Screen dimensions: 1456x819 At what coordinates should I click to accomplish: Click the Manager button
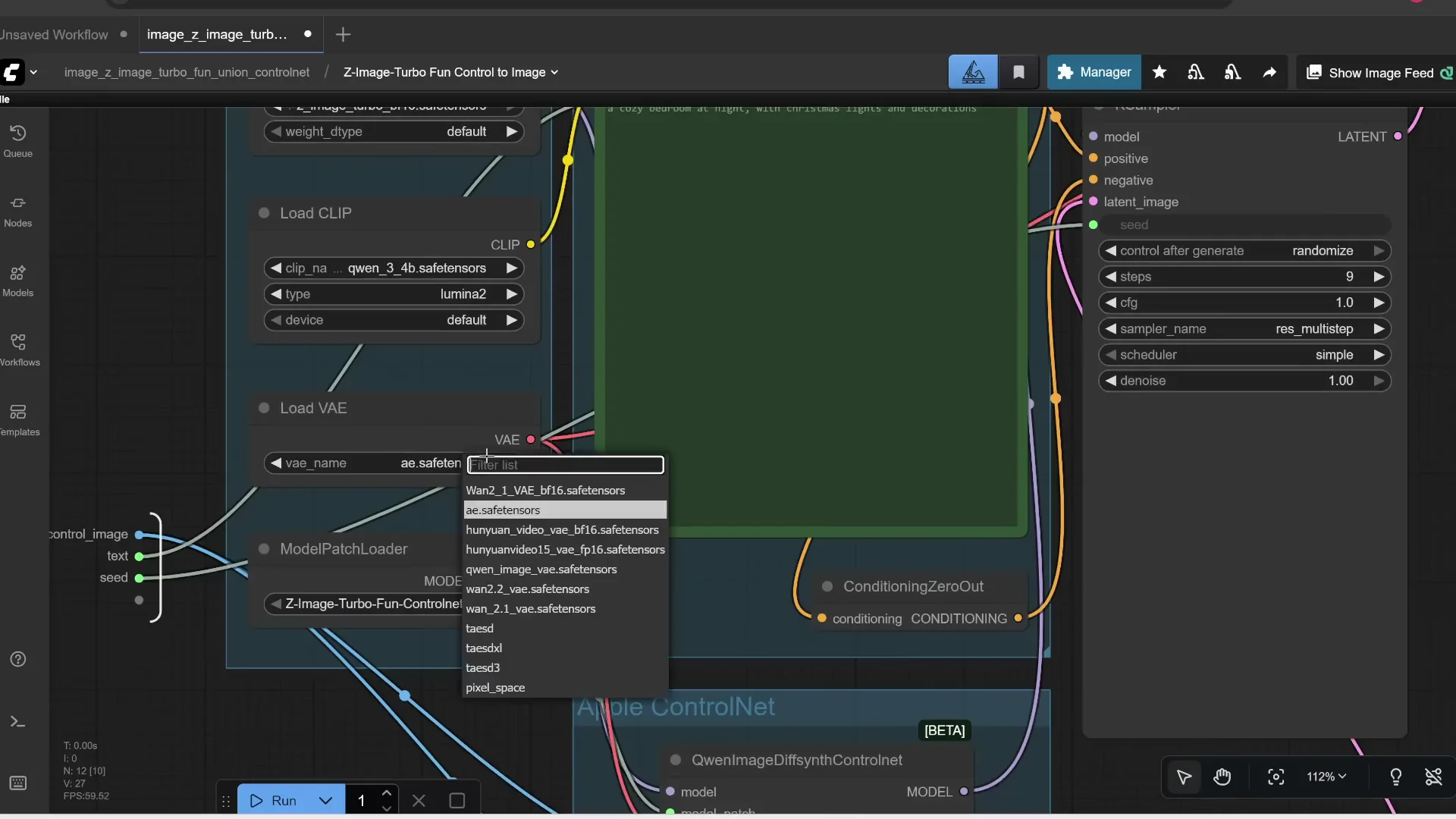pyautogui.click(x=1094, y=72)
